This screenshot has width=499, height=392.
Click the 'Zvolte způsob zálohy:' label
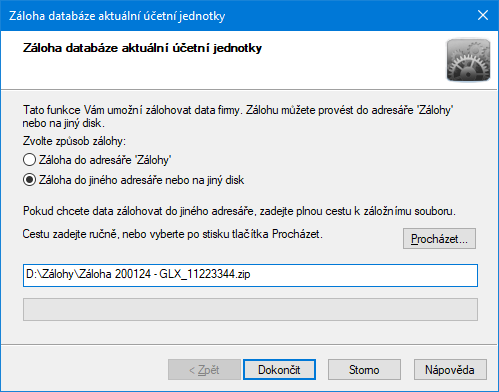click(x=74, y=141)
